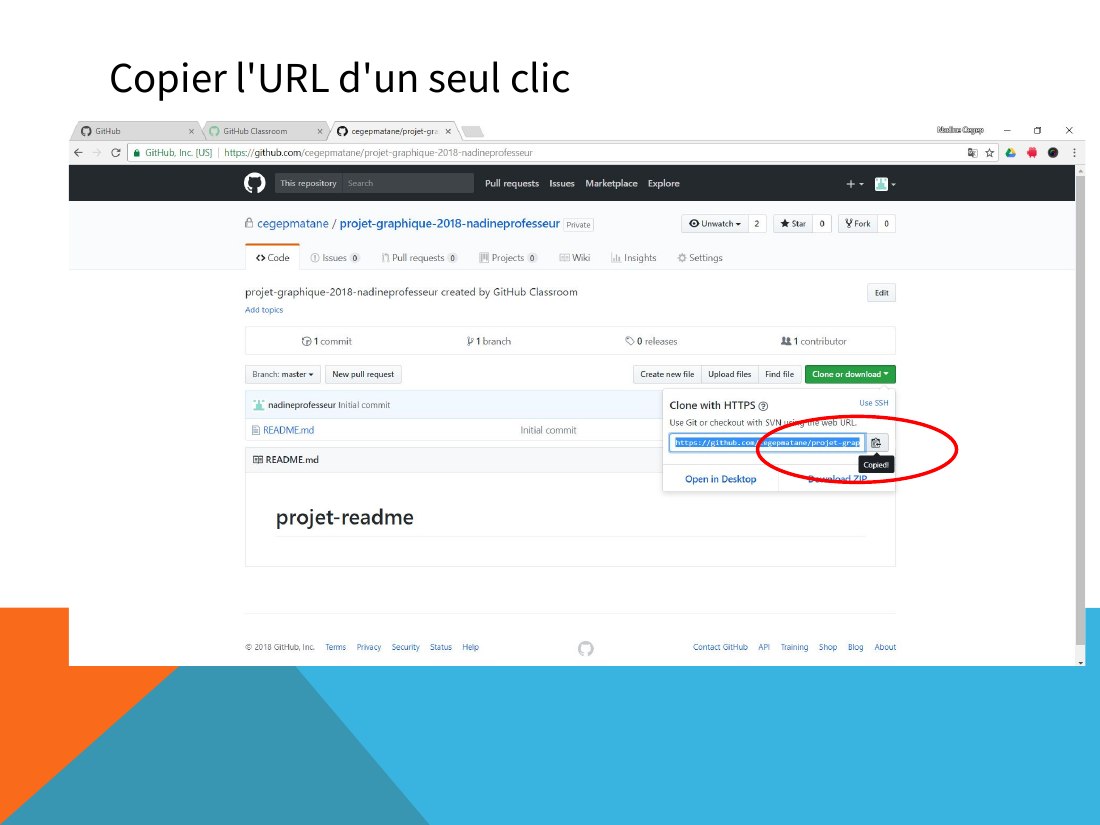Click nadineprofesseur avatar in commit row

(x=258, y=405)
